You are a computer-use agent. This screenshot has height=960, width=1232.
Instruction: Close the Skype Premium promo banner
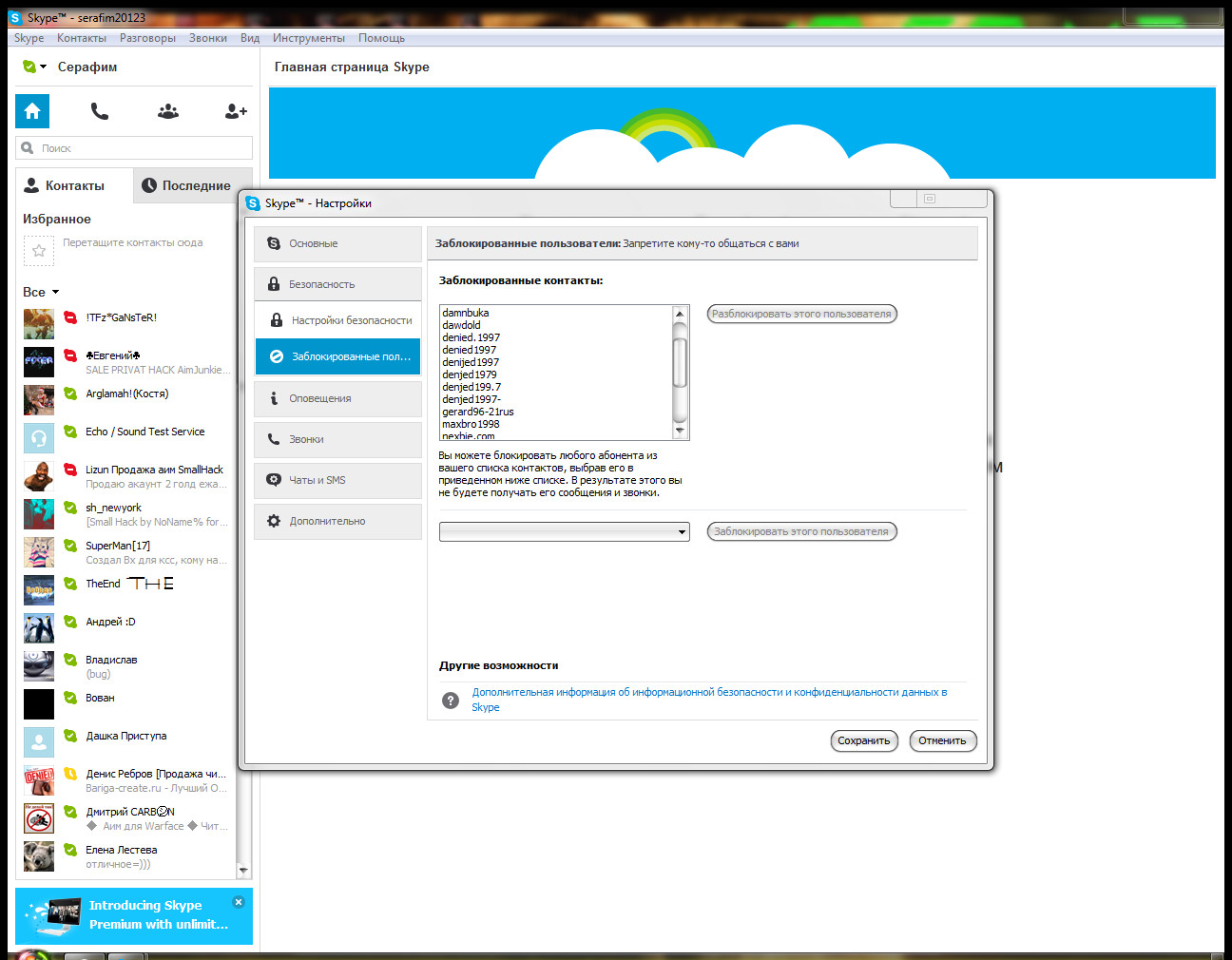(239, 902)
